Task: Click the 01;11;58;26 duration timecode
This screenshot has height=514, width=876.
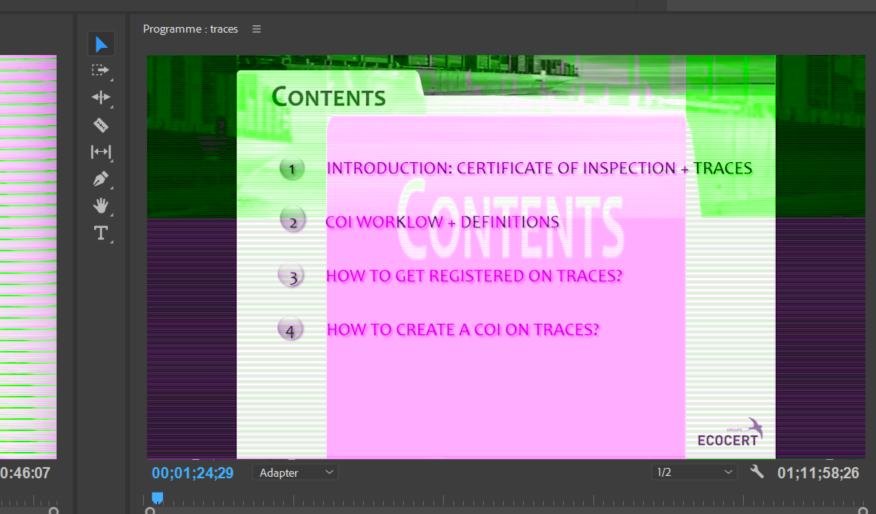Action: (819, 473)
